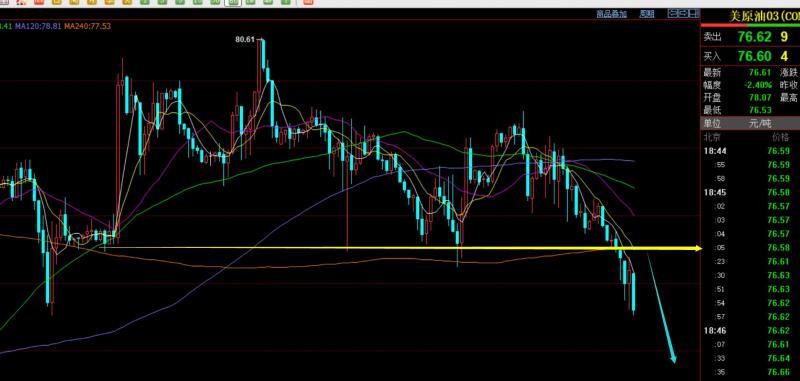Screen dimensions: 800x381
Task: Click price 76.61 in the :07 row
Action: (779, 344)
